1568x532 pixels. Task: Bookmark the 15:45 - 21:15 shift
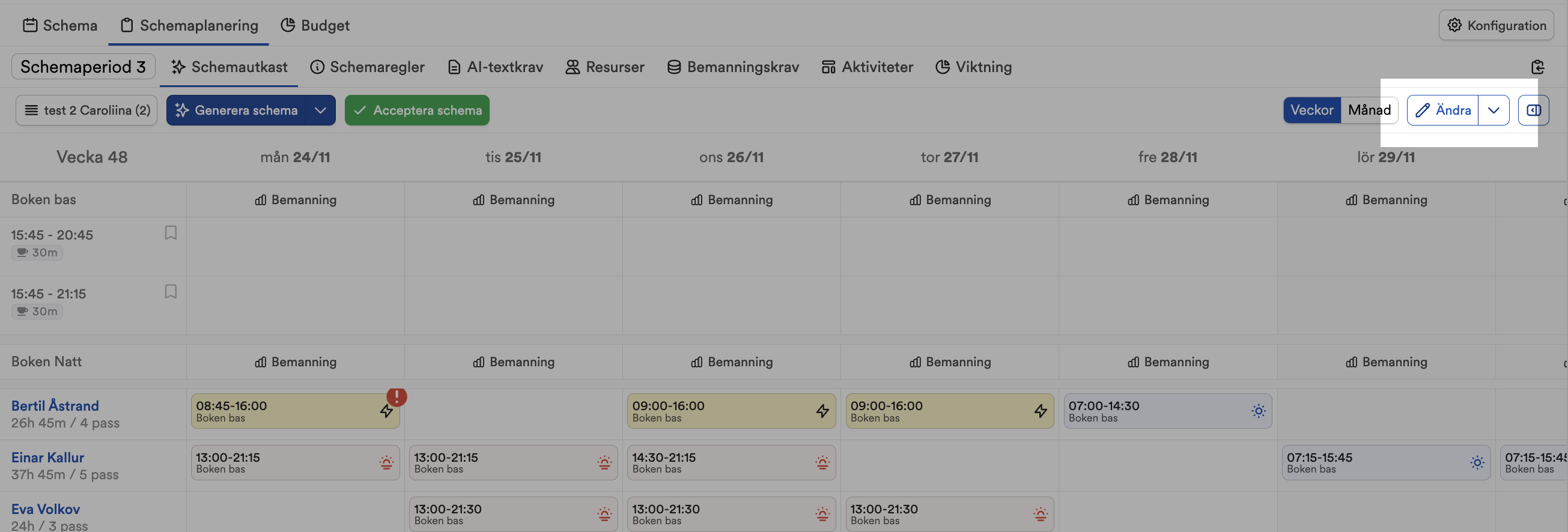[x=171, y=292]
